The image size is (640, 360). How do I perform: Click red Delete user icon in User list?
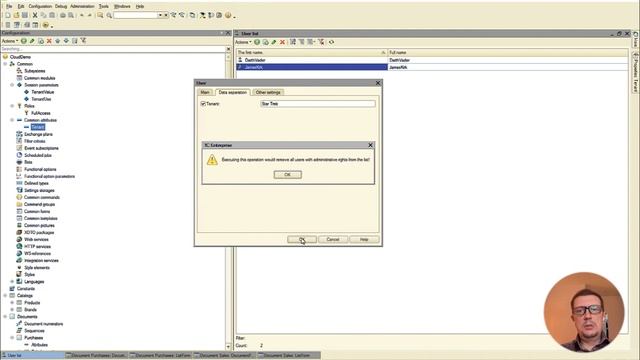pyautogui.click(x=282, y=42)
